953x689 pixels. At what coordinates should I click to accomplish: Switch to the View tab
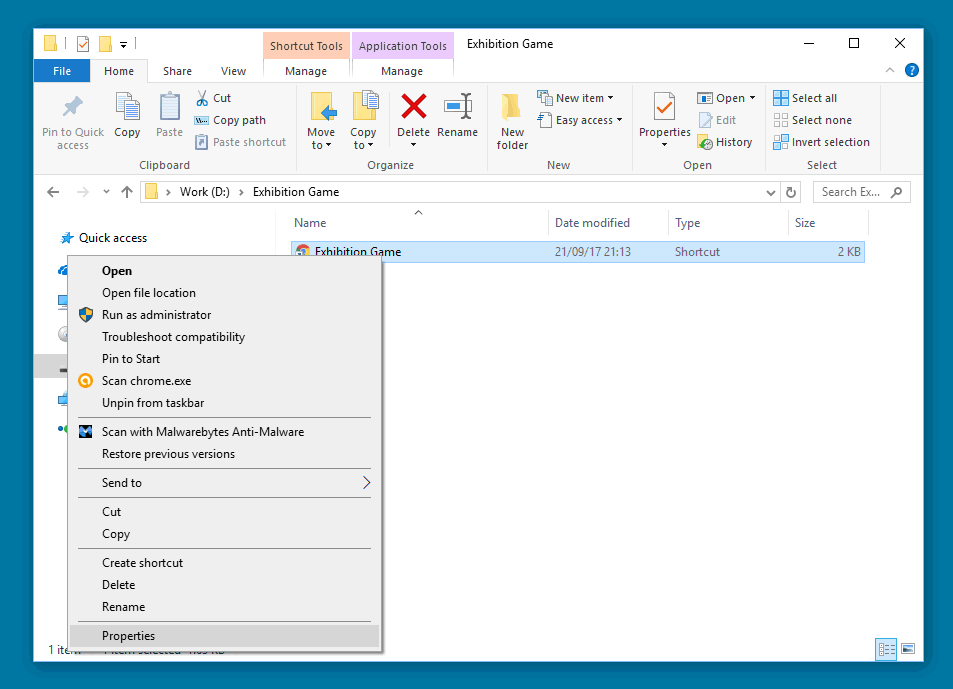pyautogui.click(x=233, y=71)
